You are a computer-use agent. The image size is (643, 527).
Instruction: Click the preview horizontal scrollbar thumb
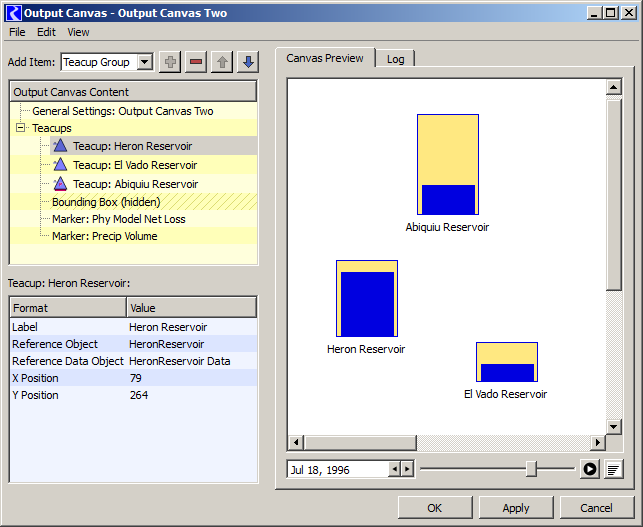pyautogui.click(x=360, y=443)
